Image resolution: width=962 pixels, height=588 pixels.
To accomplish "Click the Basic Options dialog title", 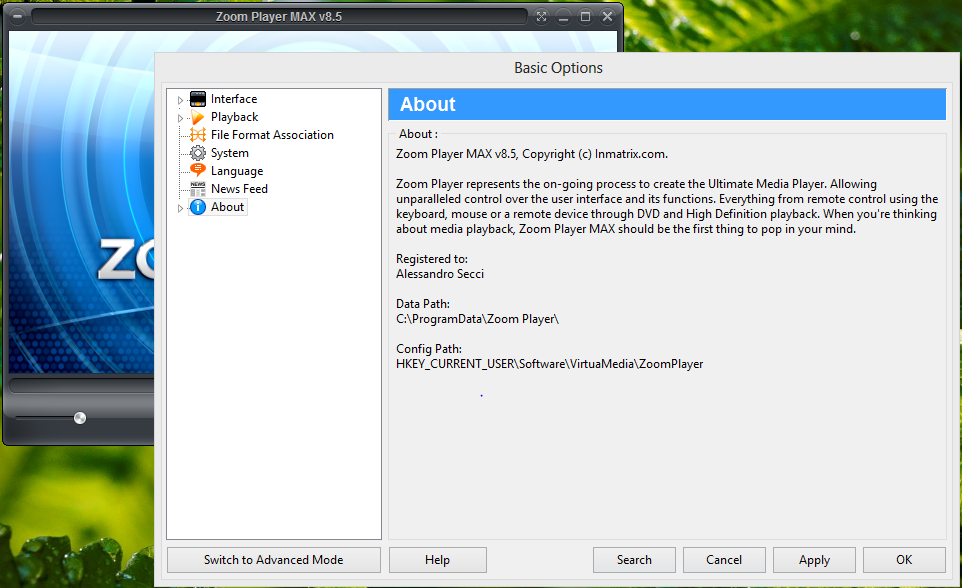I will point(558,68).
